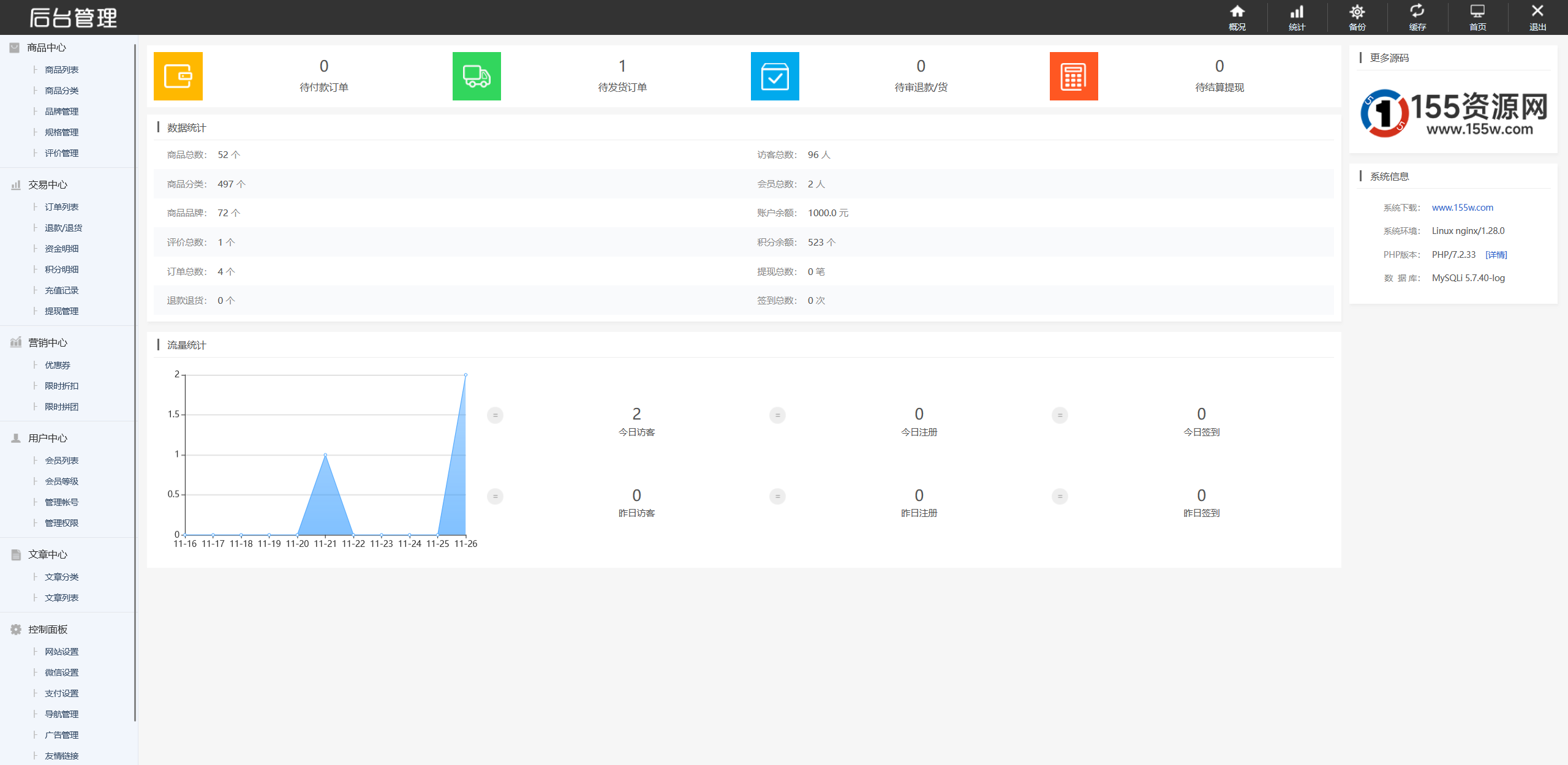Viewport: 1568px width, 765px height.
Task: Click the orange calculator 待结算提现 icon
Action: coord(1073,77)
